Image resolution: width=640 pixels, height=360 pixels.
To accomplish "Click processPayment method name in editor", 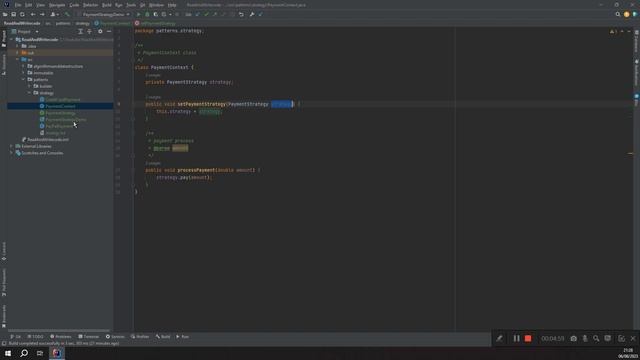I will [196, 170].
